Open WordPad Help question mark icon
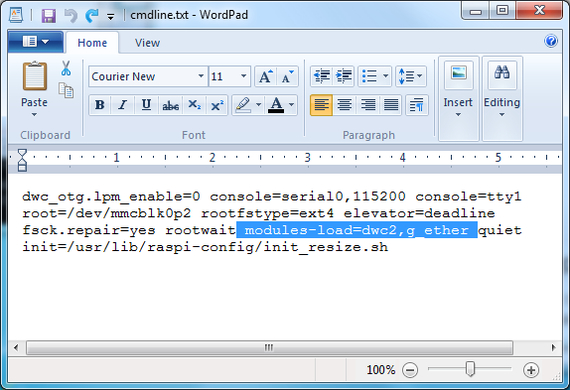Screen dimensions: 570x390 551,41
